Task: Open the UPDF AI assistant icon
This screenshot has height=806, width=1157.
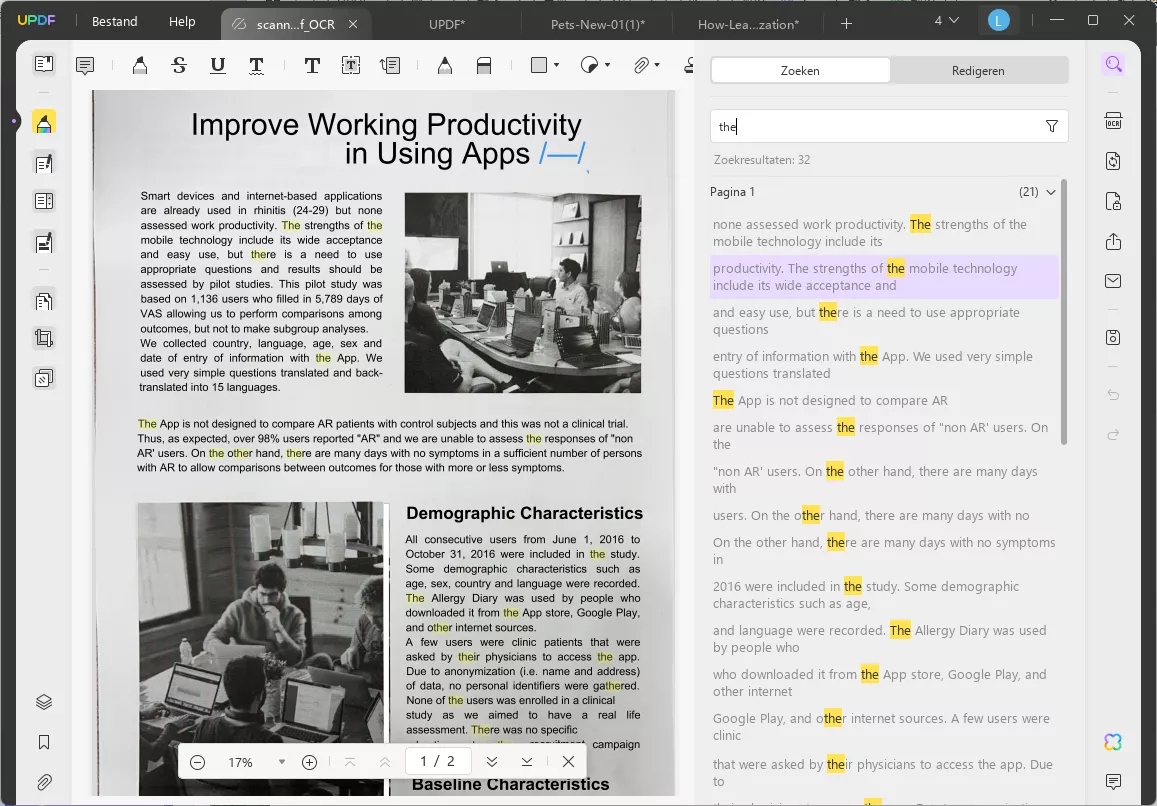Action: (1113, 742)
